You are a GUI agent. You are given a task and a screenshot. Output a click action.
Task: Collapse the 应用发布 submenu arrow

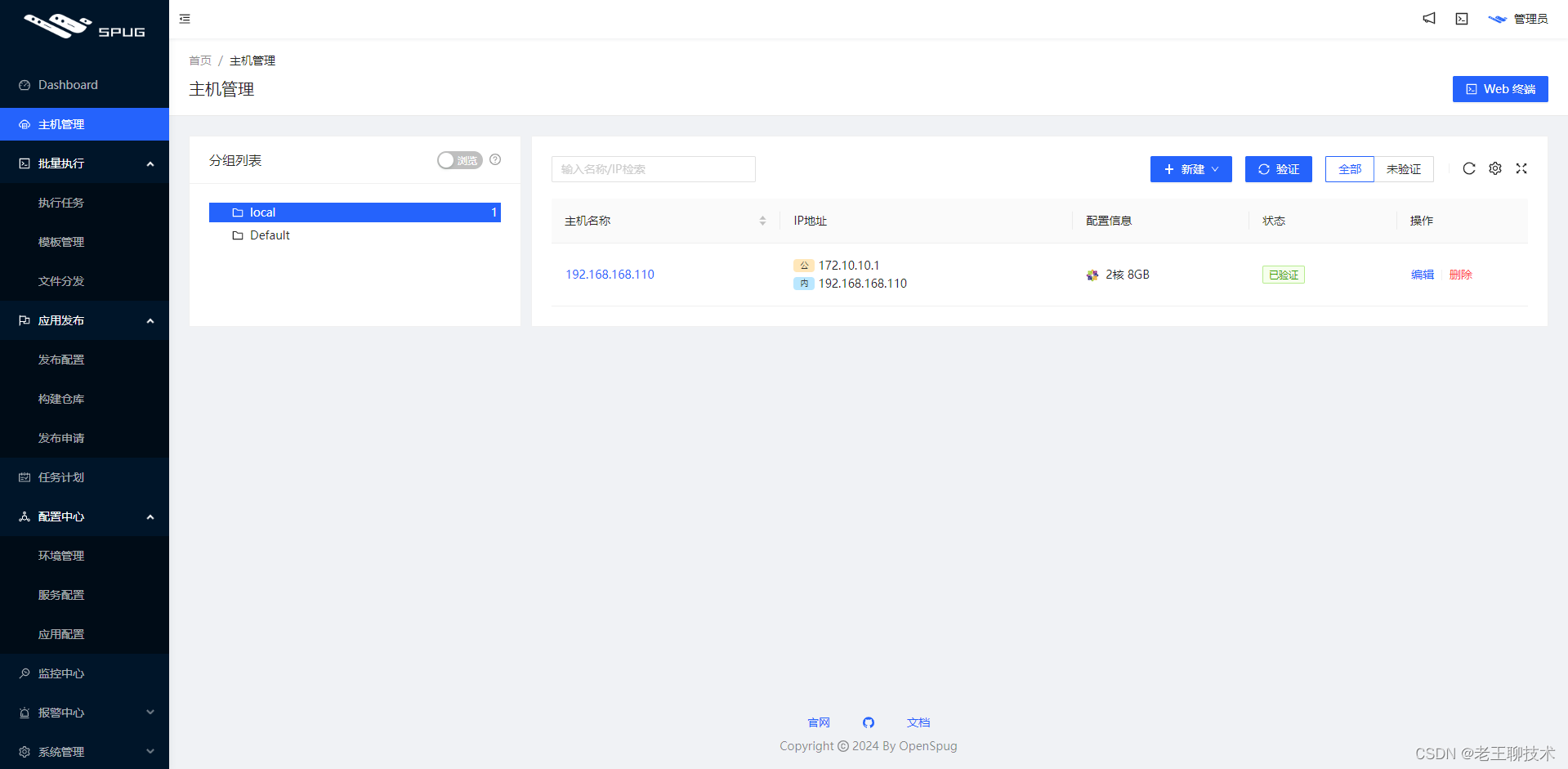tap(150, 320)
